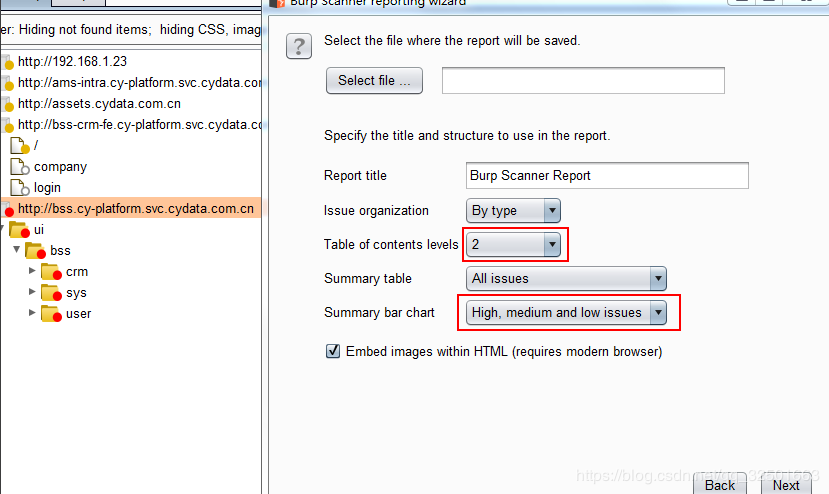Click the crm folder icon

(51, 272)
